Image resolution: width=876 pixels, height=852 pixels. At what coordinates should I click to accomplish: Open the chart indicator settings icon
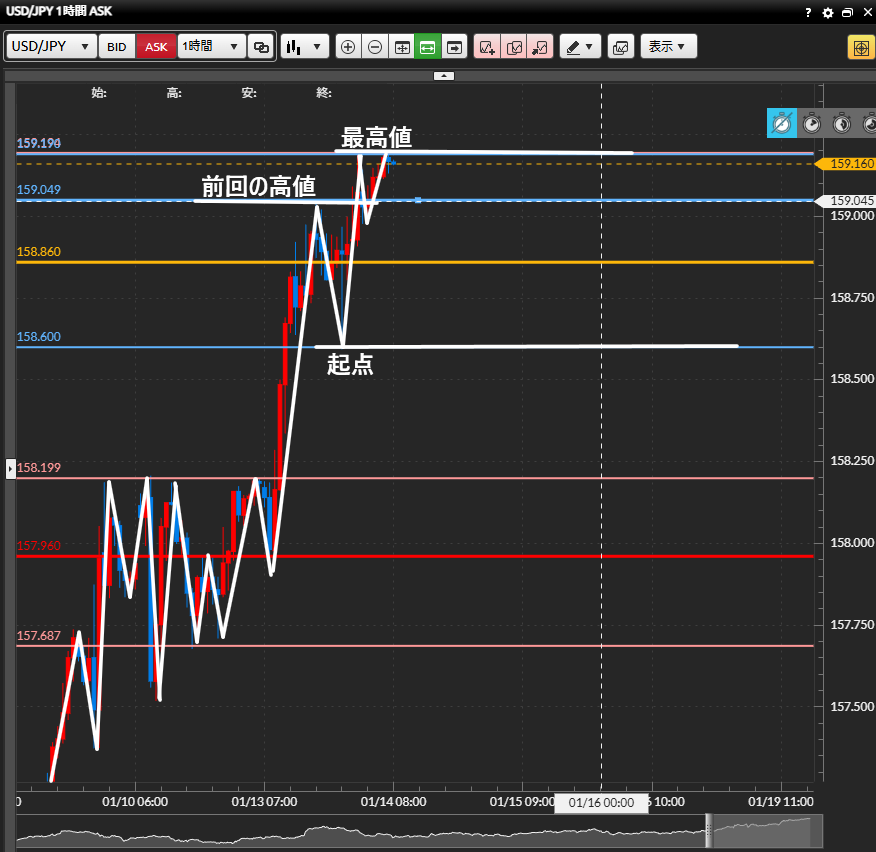[620, 47]
